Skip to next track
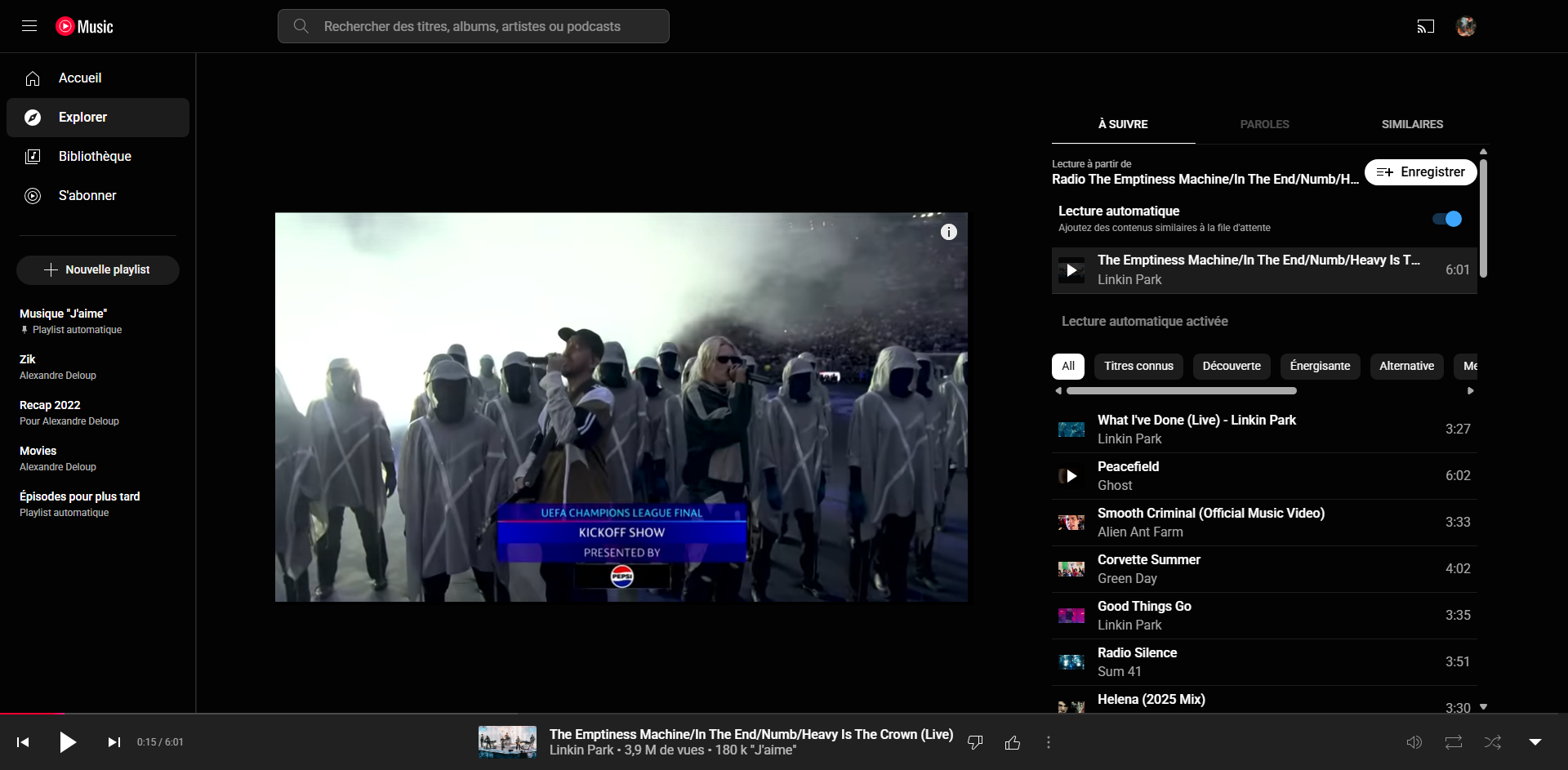The height and width of the screenshot is (770, 1568). coord(114,742)
